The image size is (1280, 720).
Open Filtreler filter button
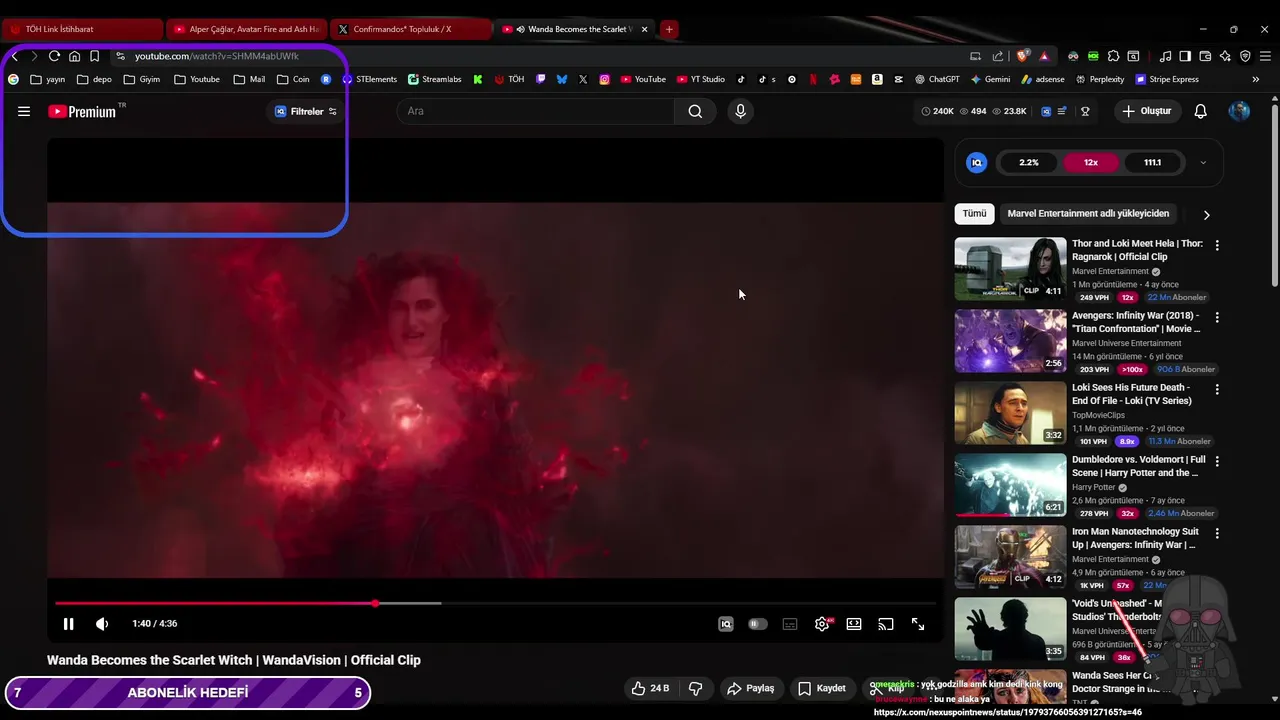tap(306, 111)
